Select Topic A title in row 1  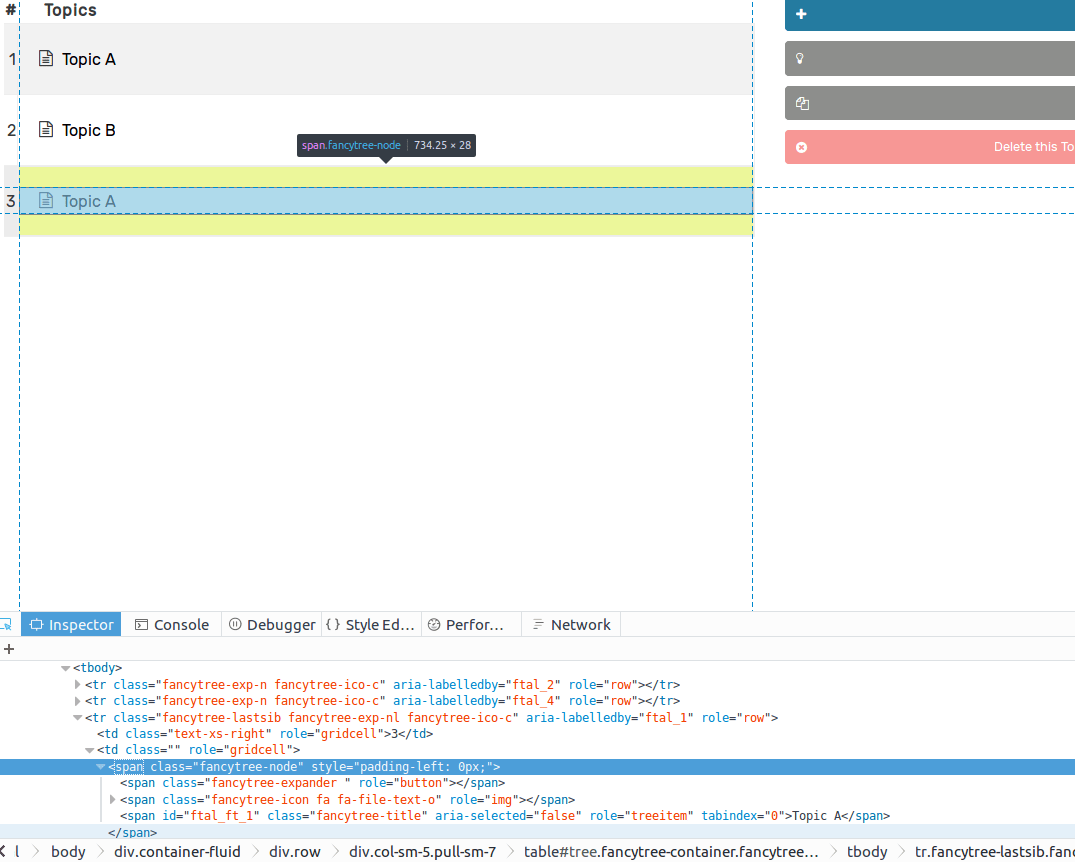tap(88, 60)
